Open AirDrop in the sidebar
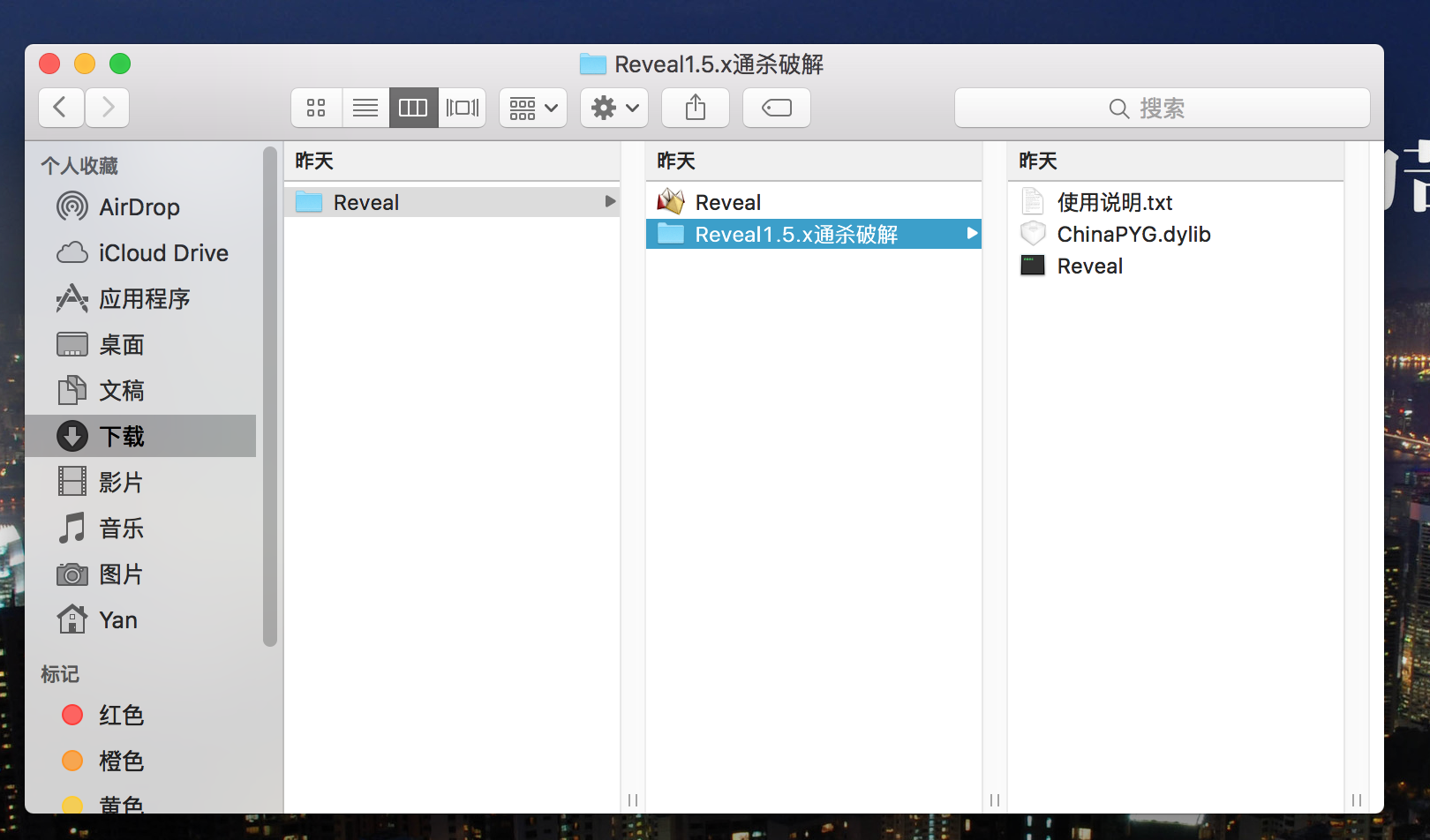Image resolution: width=1430 pixels, height=840 pixels. (141, 207)
